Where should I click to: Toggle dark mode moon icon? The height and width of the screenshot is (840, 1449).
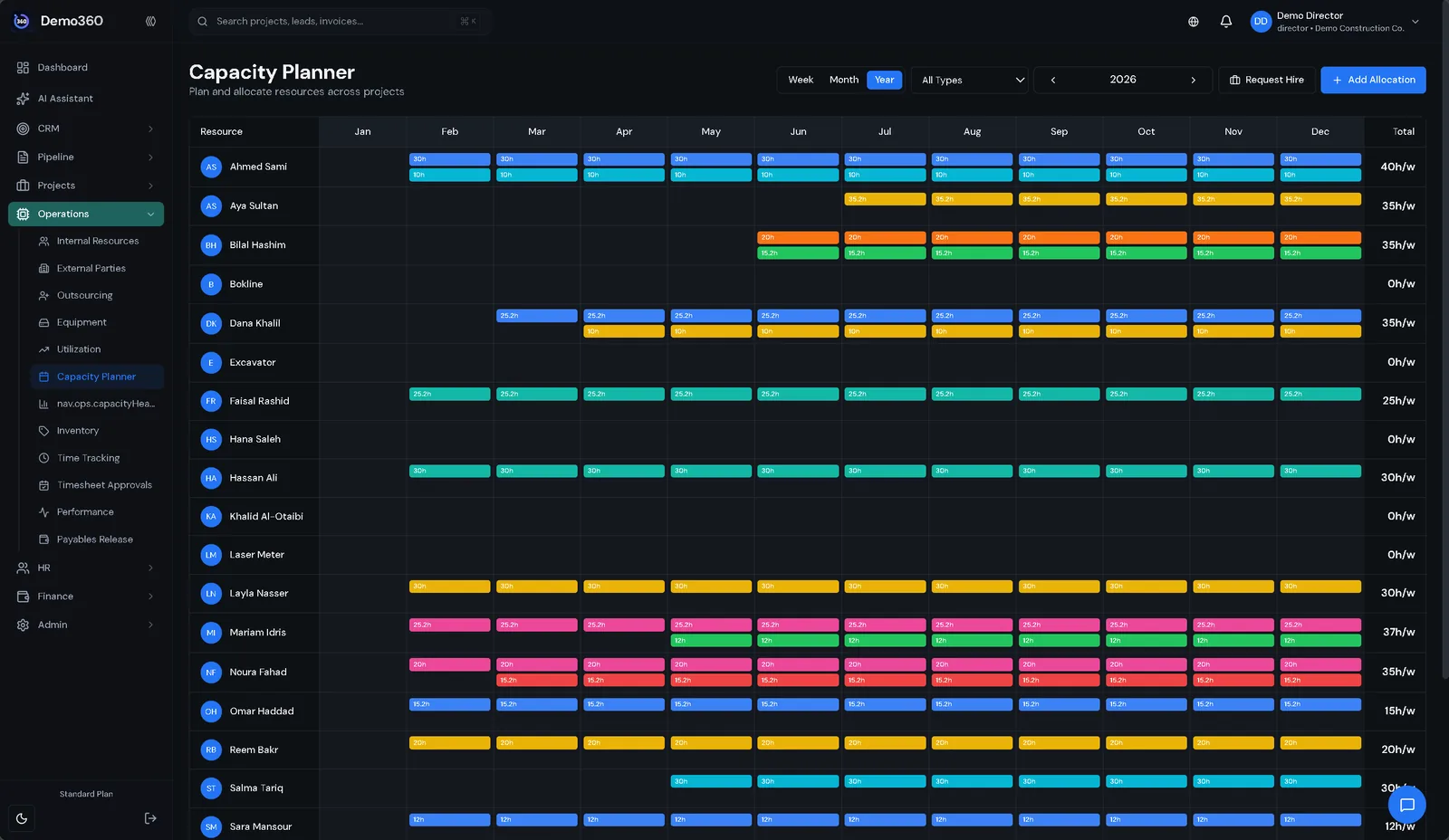tap(22, 818)
